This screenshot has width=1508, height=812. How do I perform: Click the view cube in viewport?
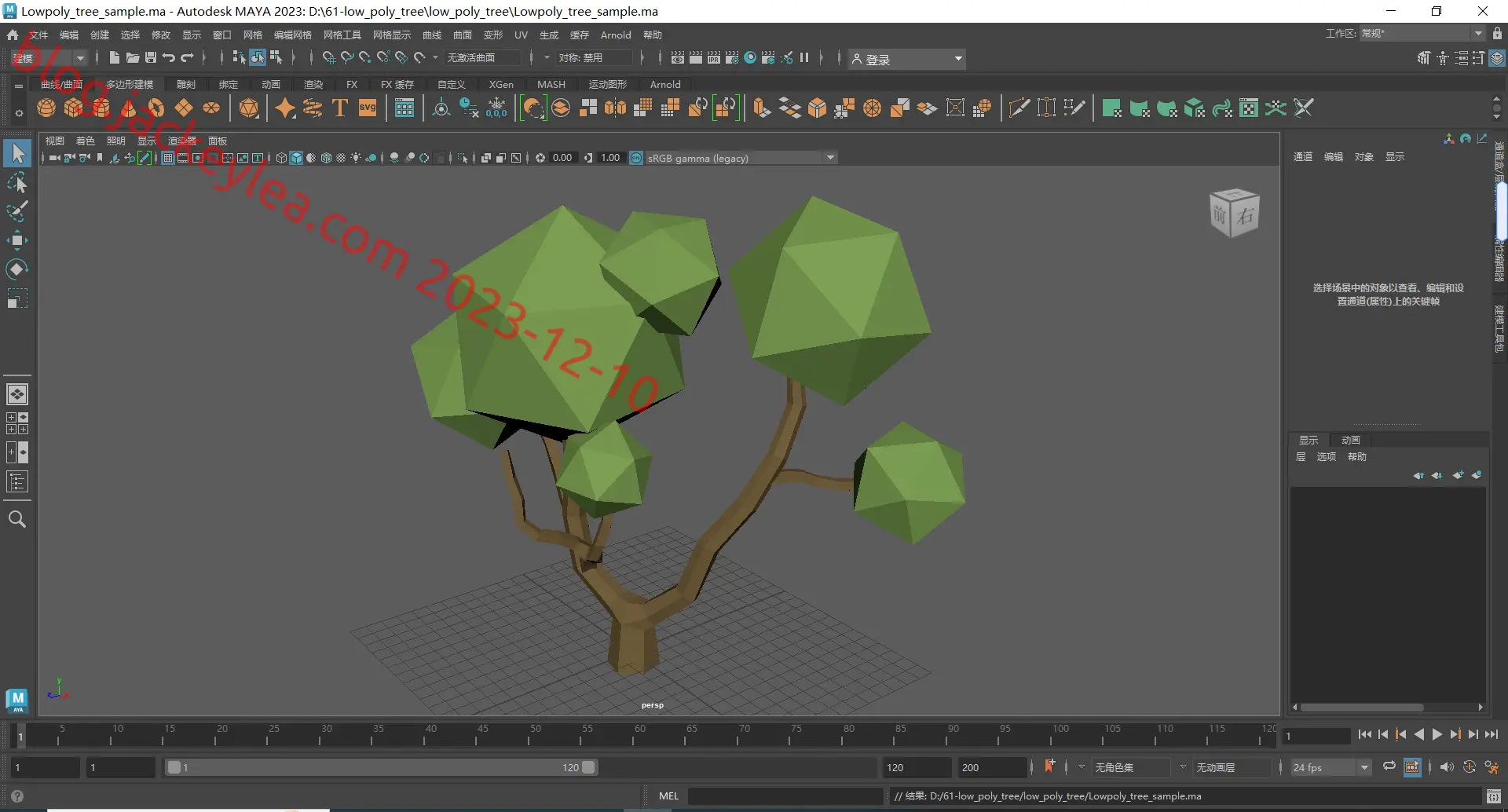(1234, 212)
